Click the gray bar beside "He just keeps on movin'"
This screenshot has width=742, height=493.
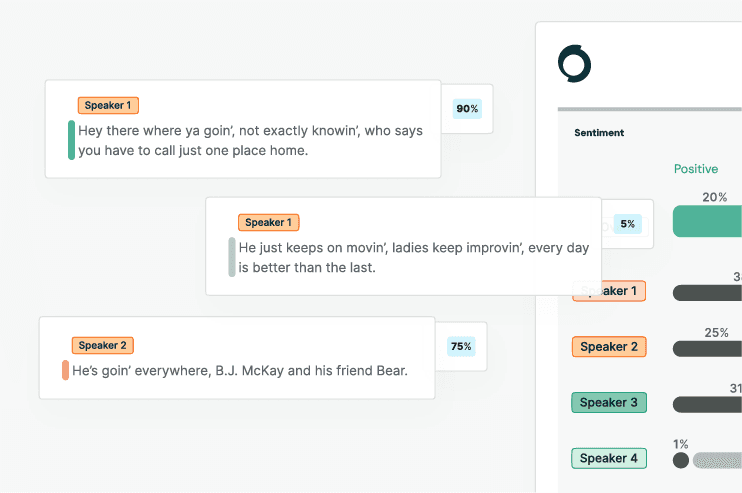click(232, 257)
